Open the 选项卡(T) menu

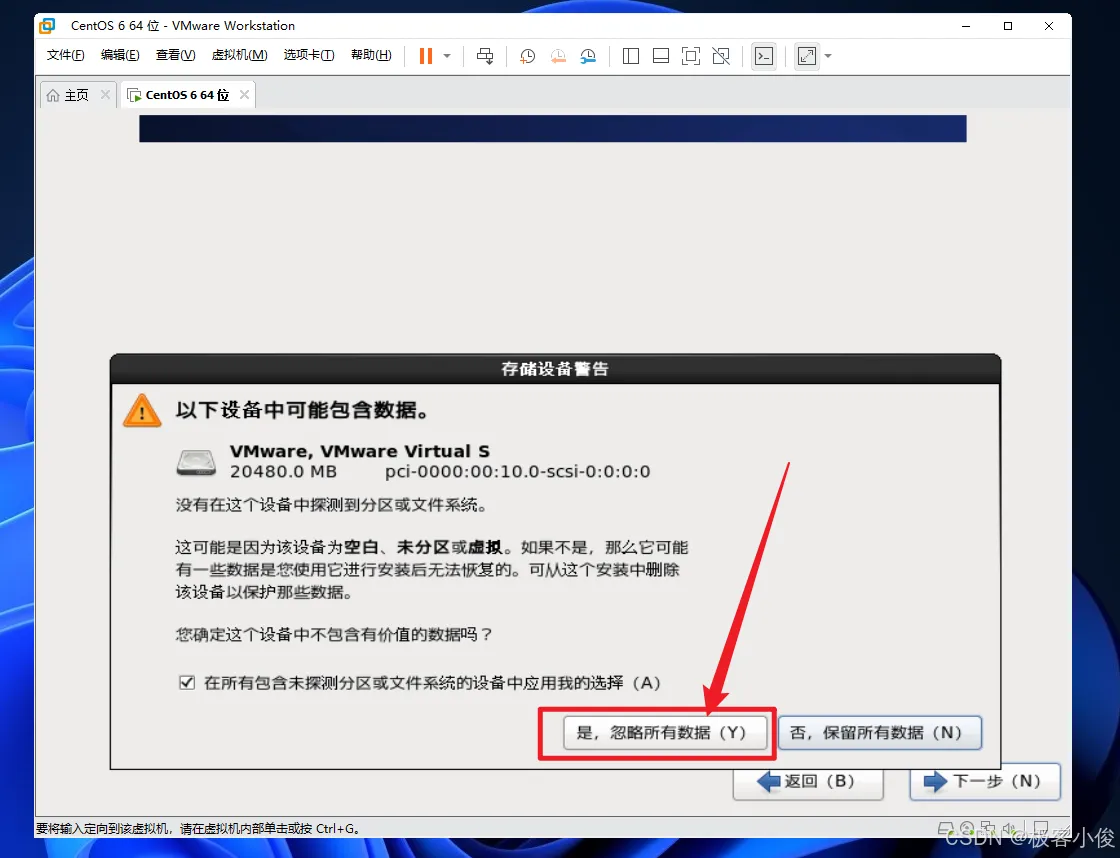pos(309,55)
